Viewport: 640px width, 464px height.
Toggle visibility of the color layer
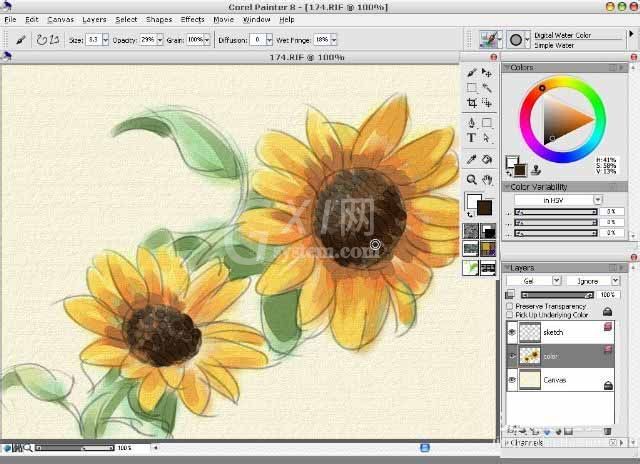[x=512, y=356]
